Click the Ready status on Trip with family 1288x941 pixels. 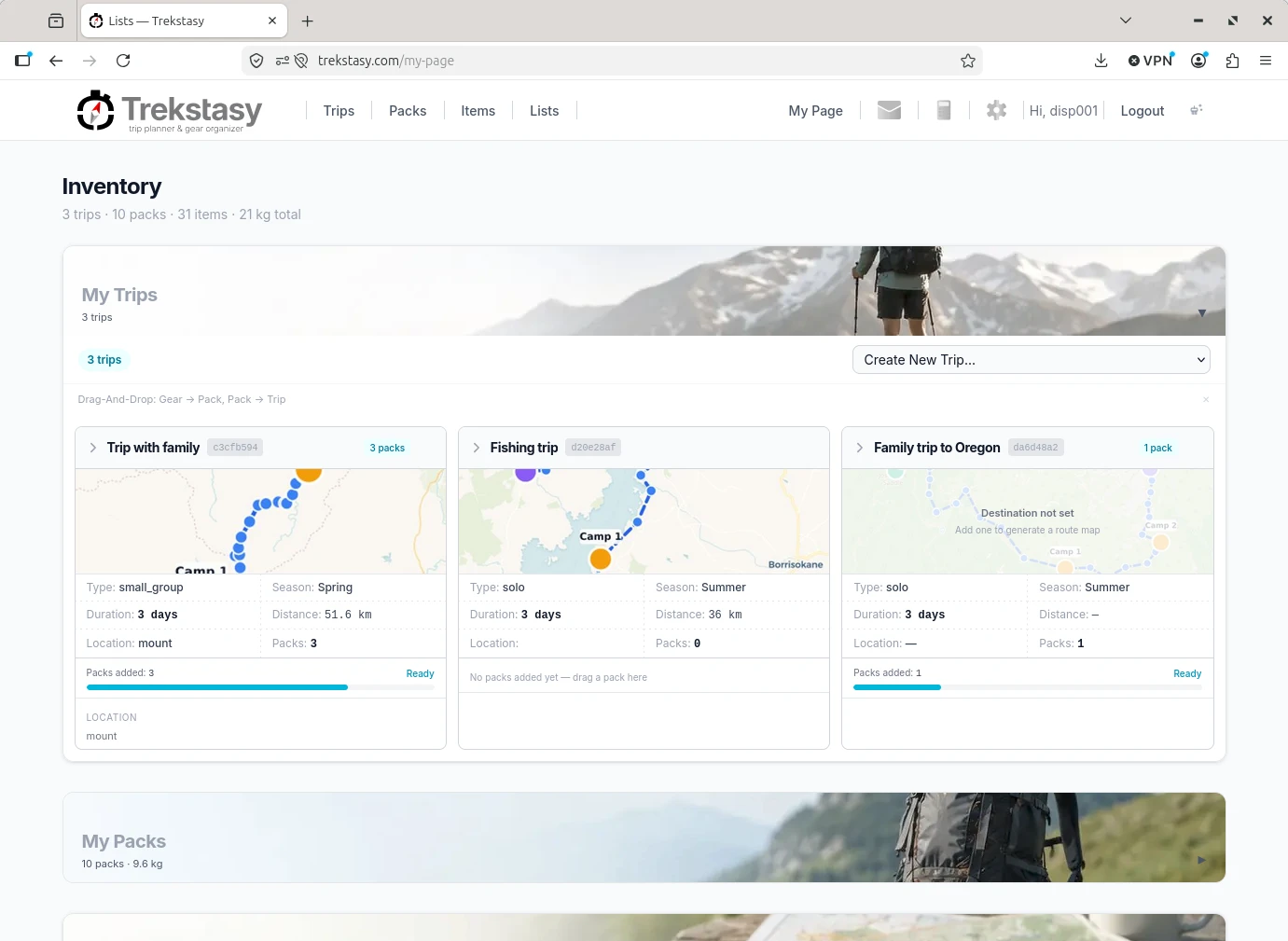(420, 673)
